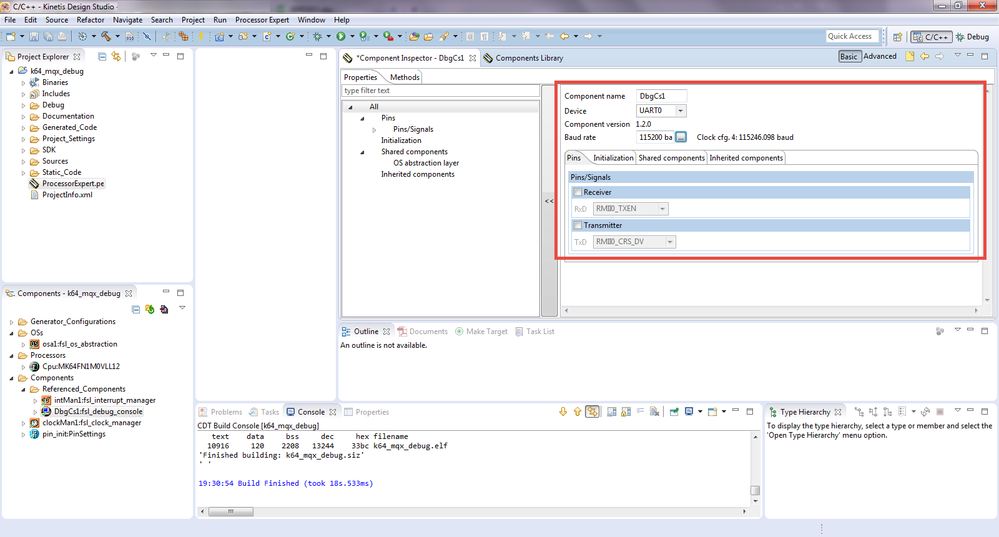Click the baud rate browse button

[680, 137]
